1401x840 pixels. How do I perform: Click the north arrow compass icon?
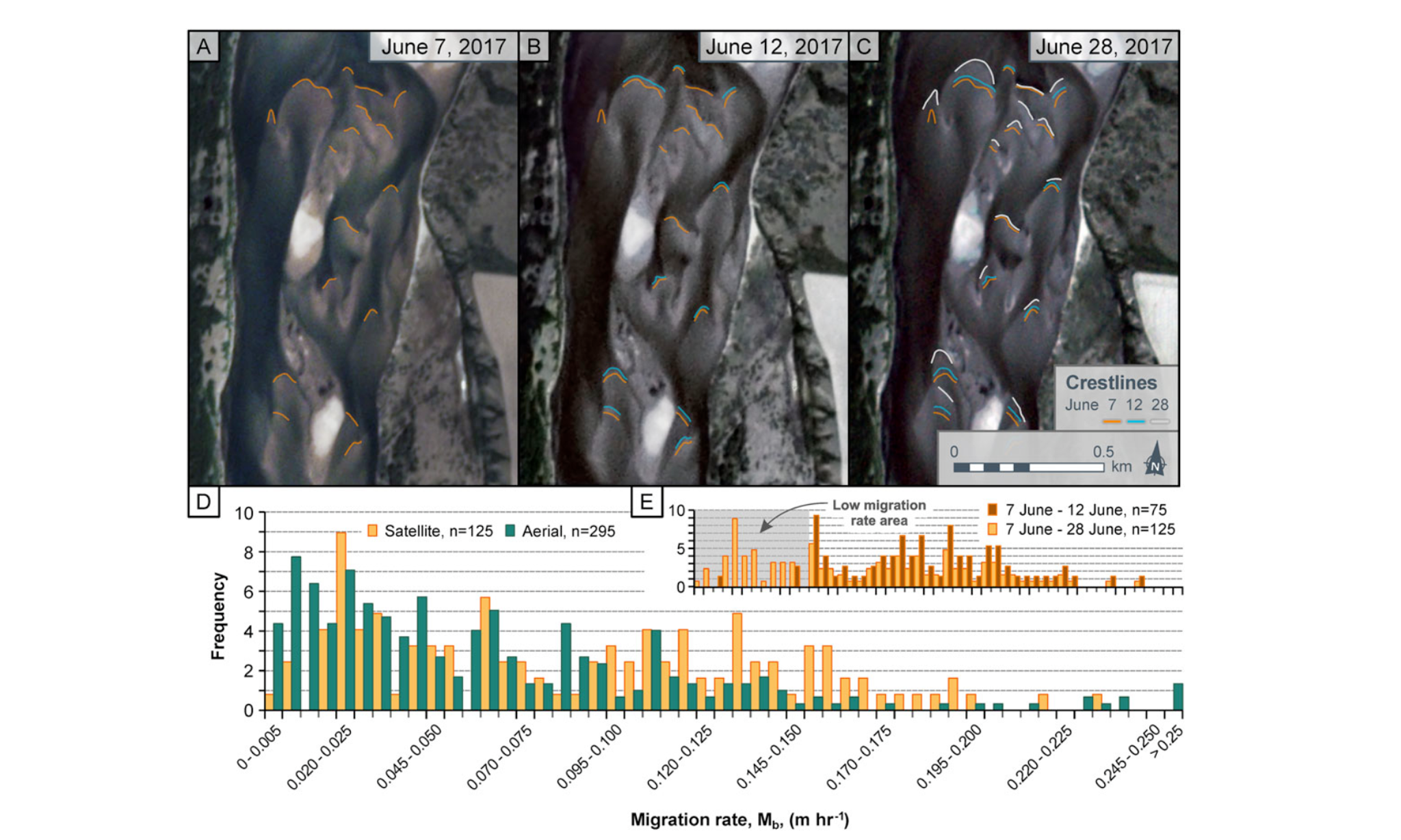coord(1155,459)
